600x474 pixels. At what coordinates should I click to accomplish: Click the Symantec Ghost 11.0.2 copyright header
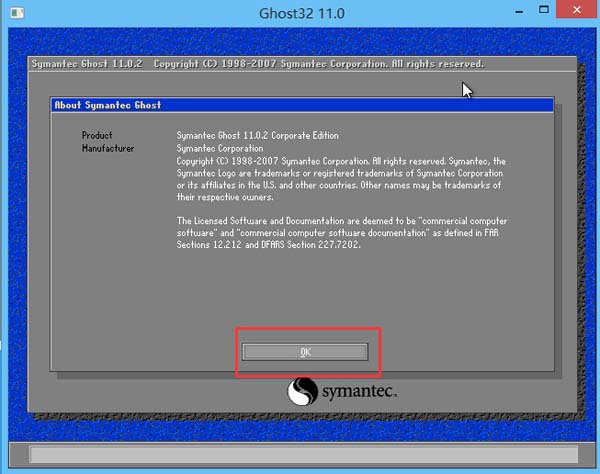pos(258,64)
